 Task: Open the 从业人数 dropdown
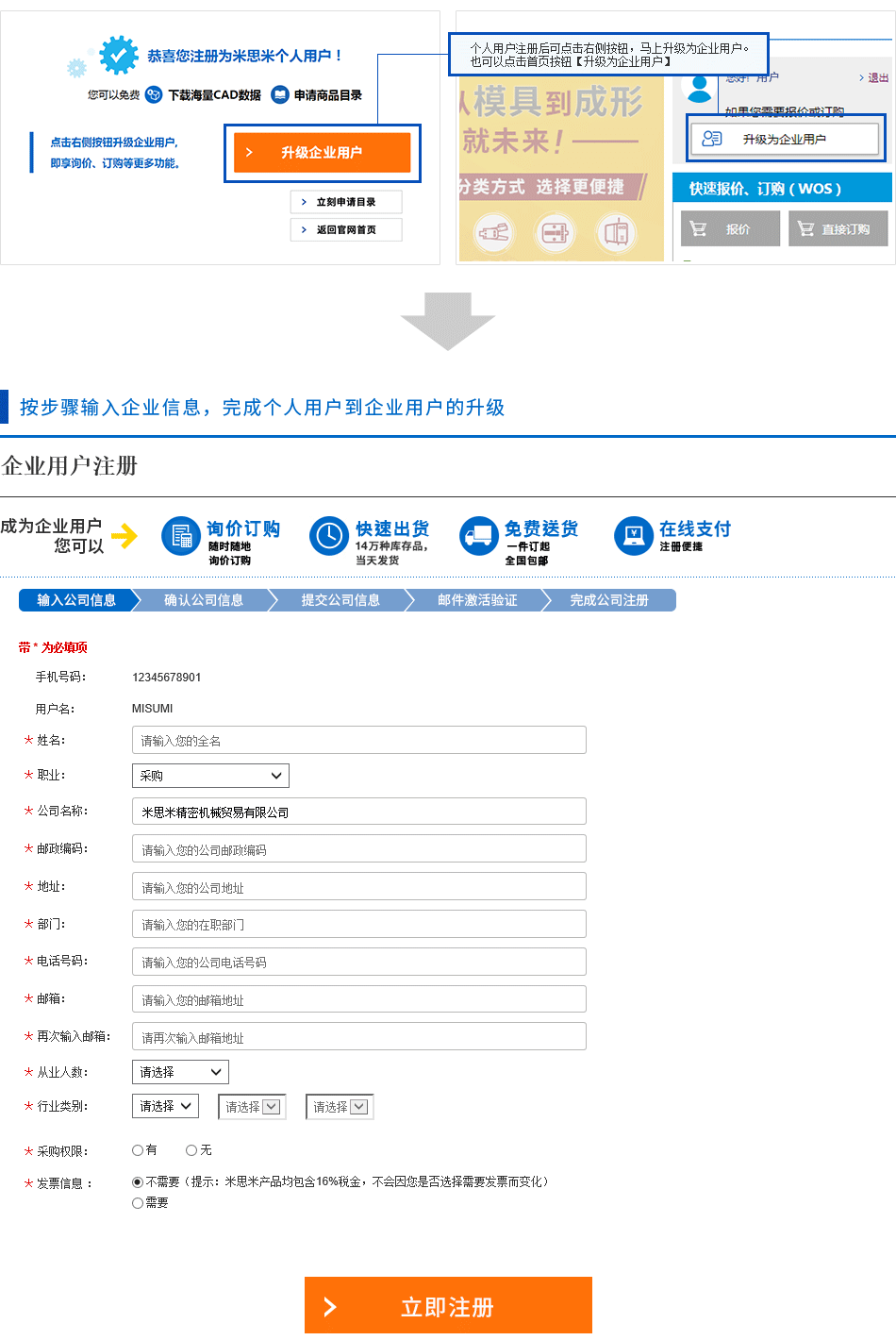pyautogui.click(x=180, y=1072)
